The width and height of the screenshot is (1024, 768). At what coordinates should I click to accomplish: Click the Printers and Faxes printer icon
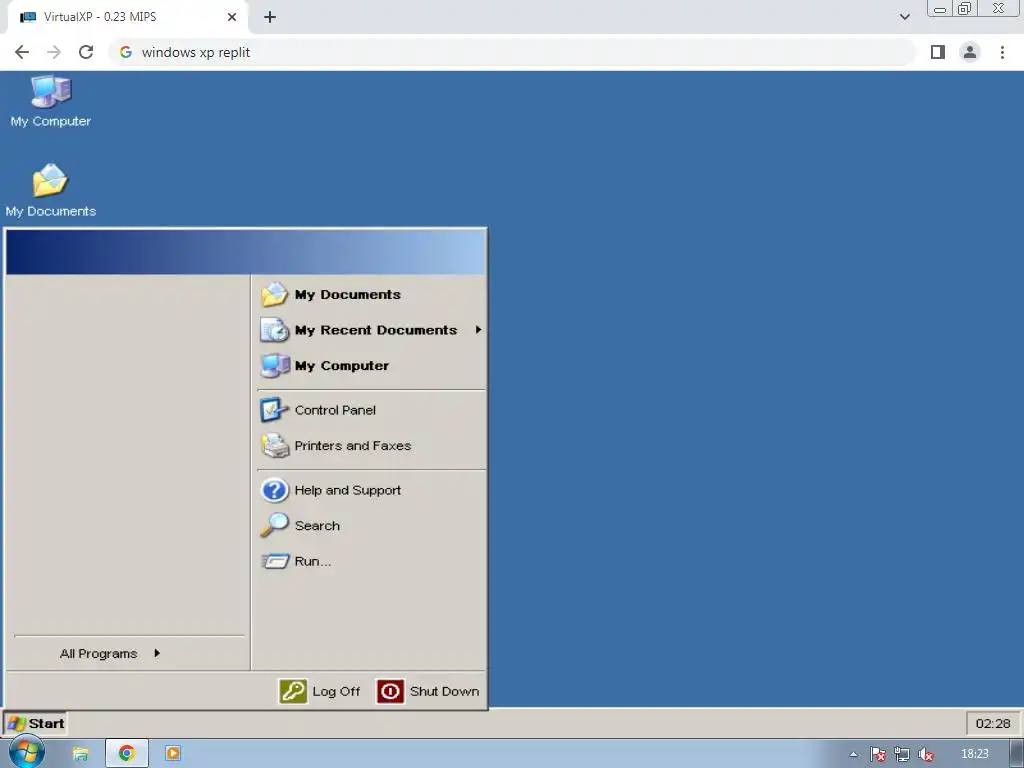click(x=274, y=446)
